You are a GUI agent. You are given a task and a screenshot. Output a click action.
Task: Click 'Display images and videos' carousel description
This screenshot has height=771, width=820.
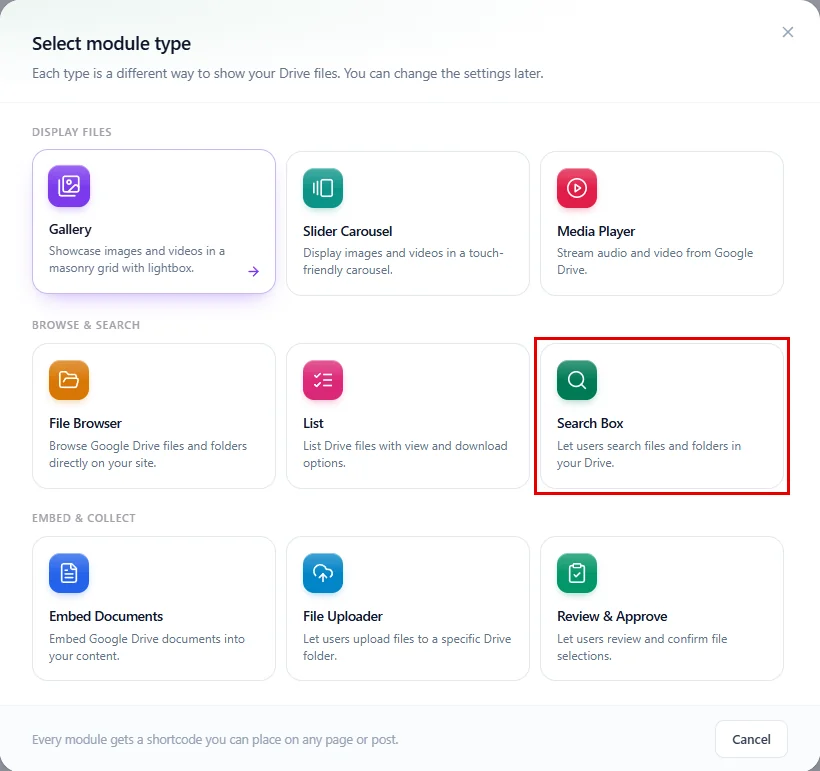403,261
